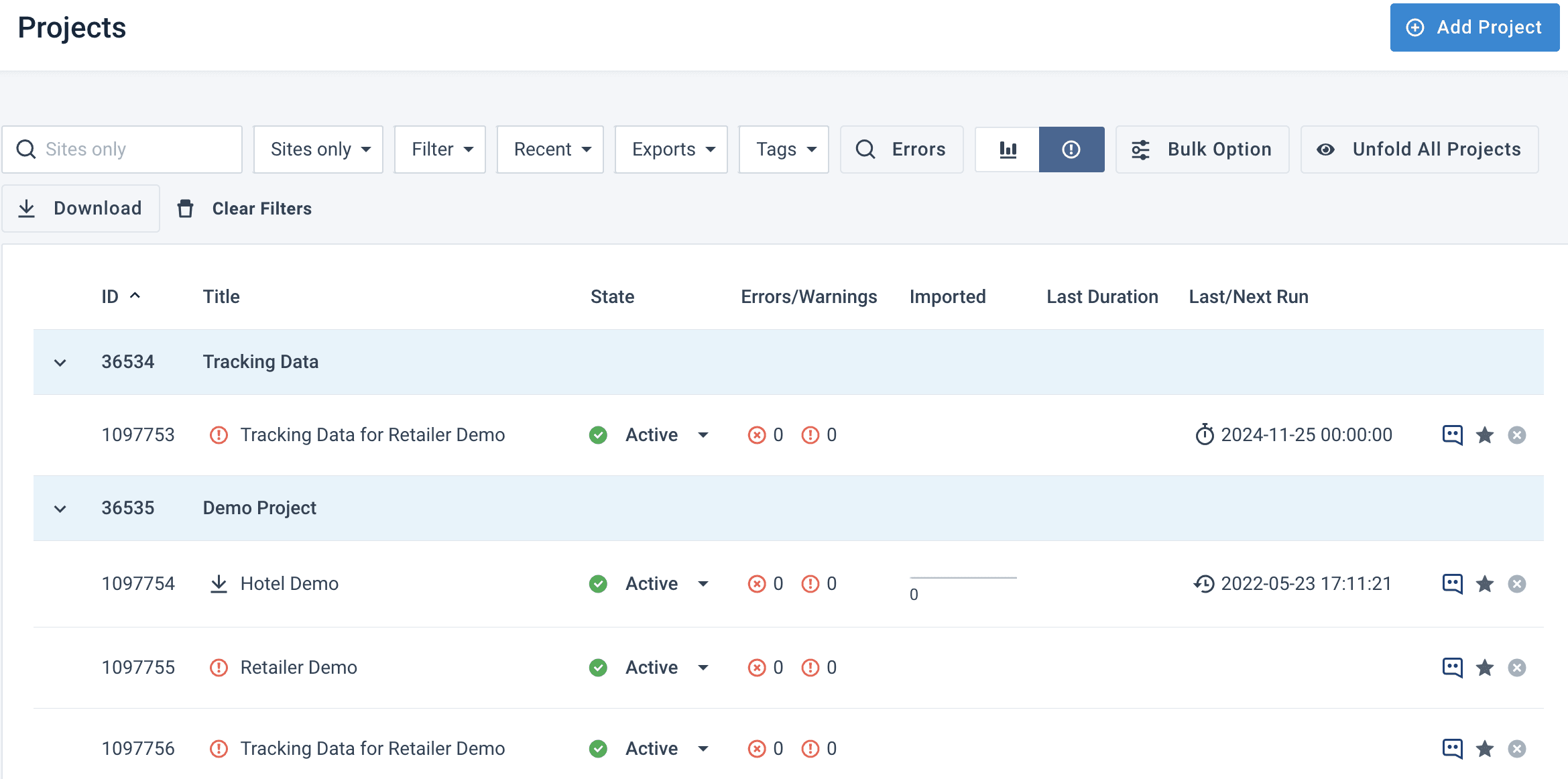Open Active state dropdown for Hotel Demo
The width and height of the screenshot is (1568, 779).
point(703,584)
